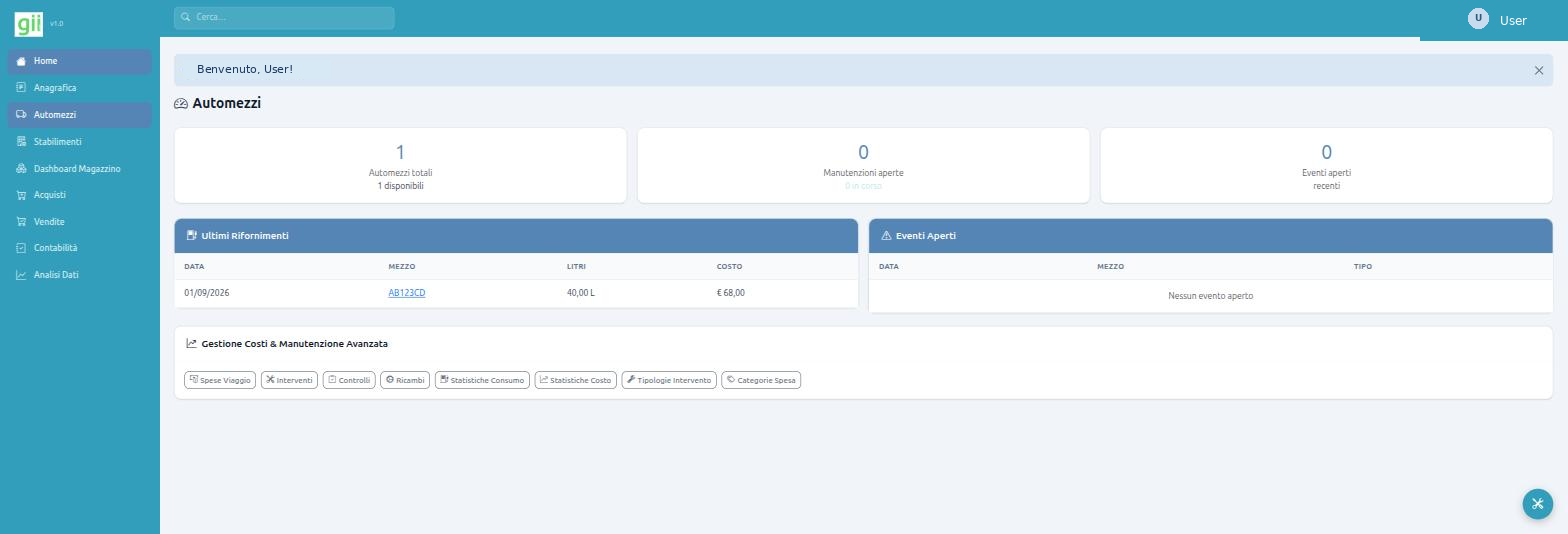Click the Vendite cart icon
Viewport: 1568px width, 534px height.
pos(21,222)
